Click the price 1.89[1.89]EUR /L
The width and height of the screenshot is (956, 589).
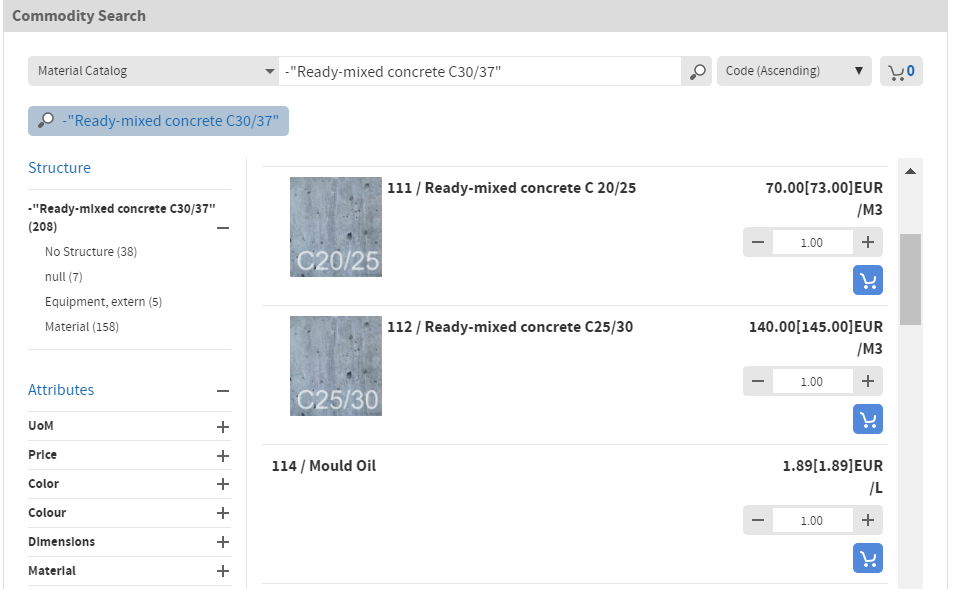click(833, 477)
